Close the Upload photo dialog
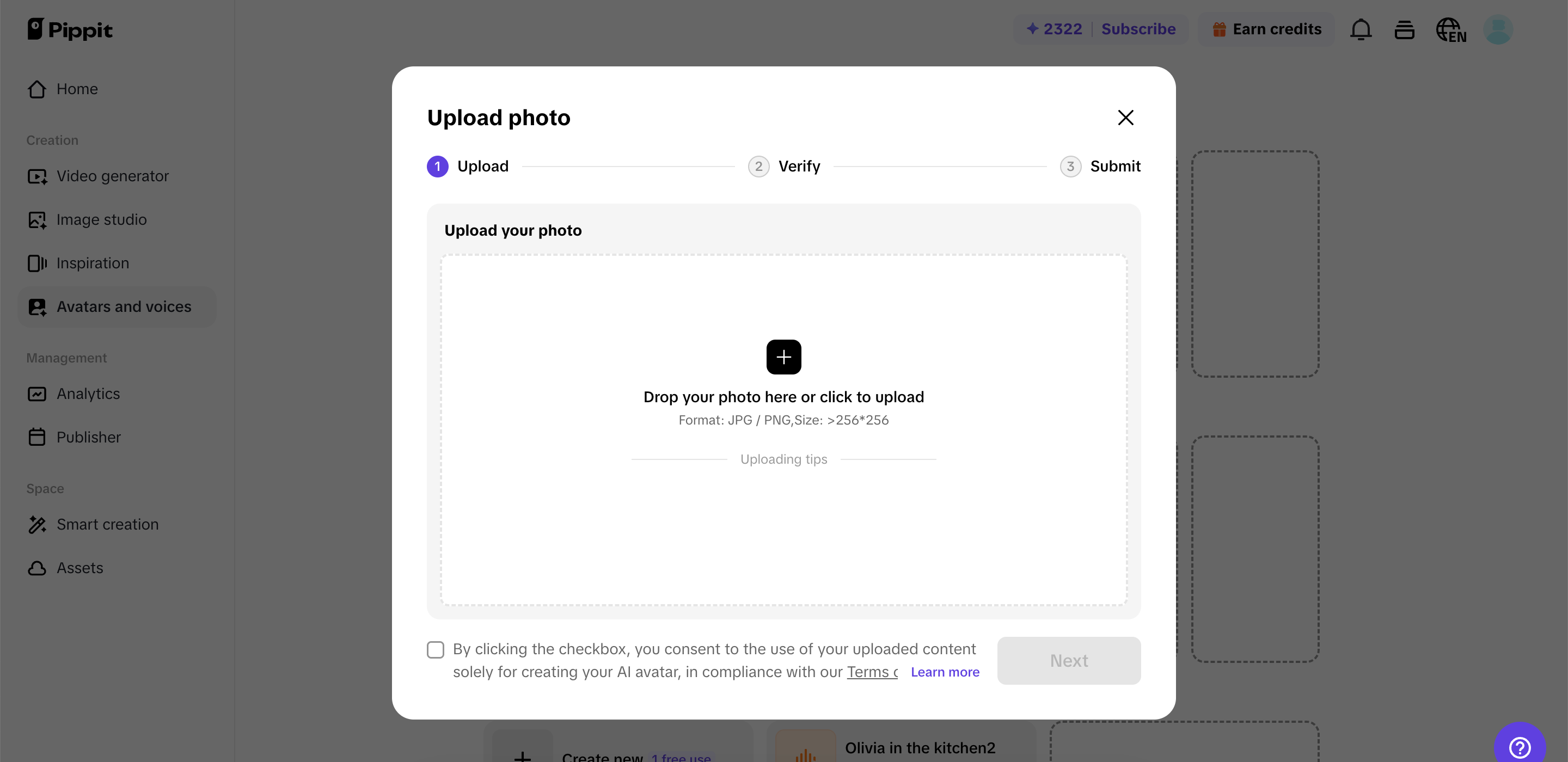The image size is (1568, 762). point(1125,118)
